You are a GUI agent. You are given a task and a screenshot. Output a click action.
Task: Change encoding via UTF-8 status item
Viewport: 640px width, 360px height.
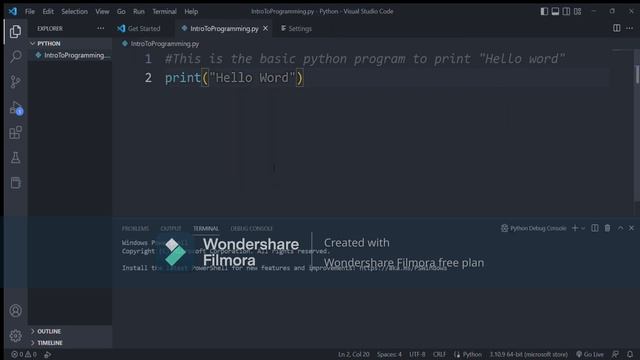pos(417,354)
